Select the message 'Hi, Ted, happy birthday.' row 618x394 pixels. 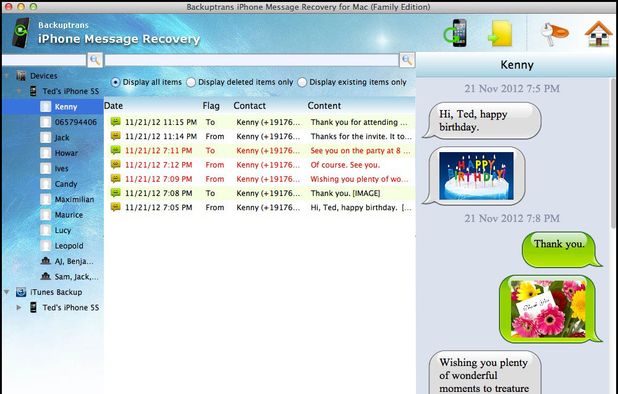click(x=259, y=207)
